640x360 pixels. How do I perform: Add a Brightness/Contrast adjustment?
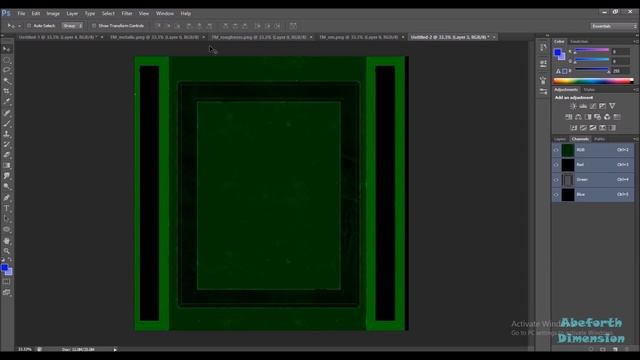pyautogui.click(x=573, y=106)
